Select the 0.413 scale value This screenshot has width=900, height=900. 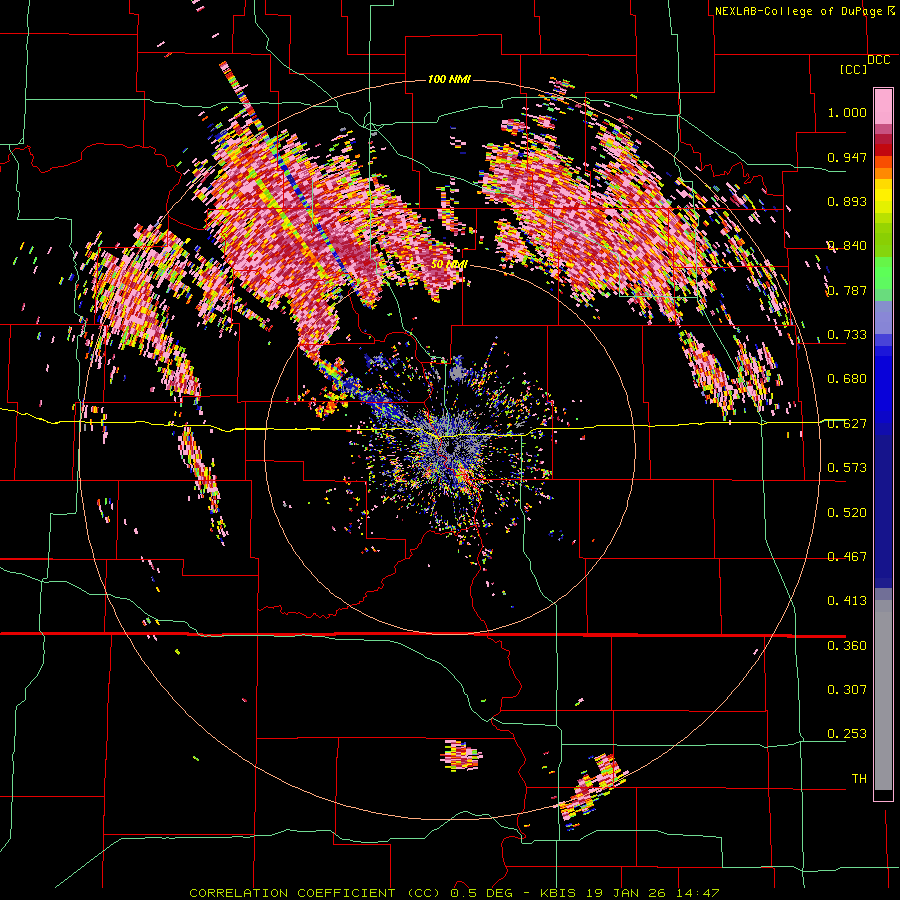847,601
